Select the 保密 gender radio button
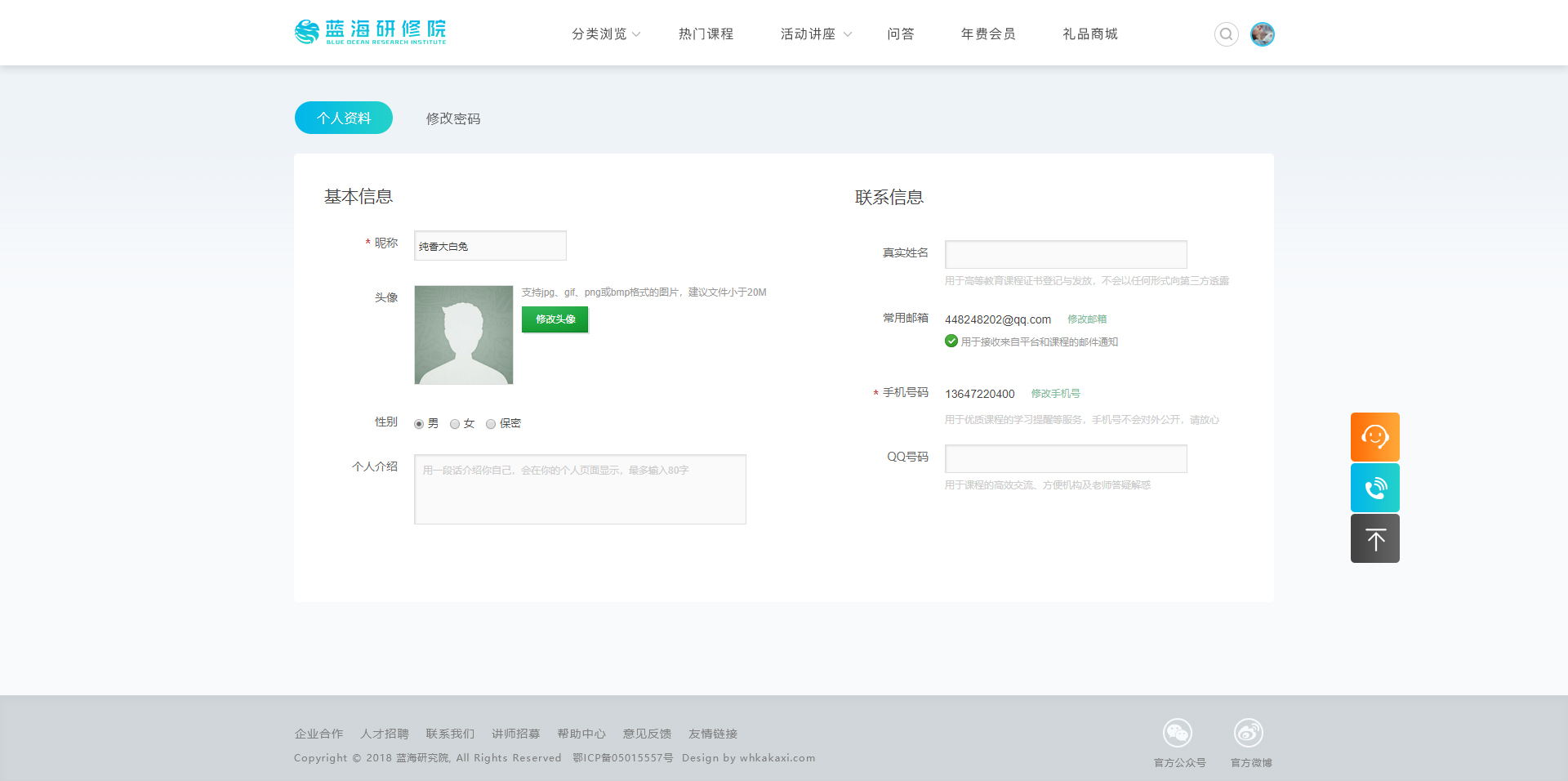 click(x=491, y=424)
